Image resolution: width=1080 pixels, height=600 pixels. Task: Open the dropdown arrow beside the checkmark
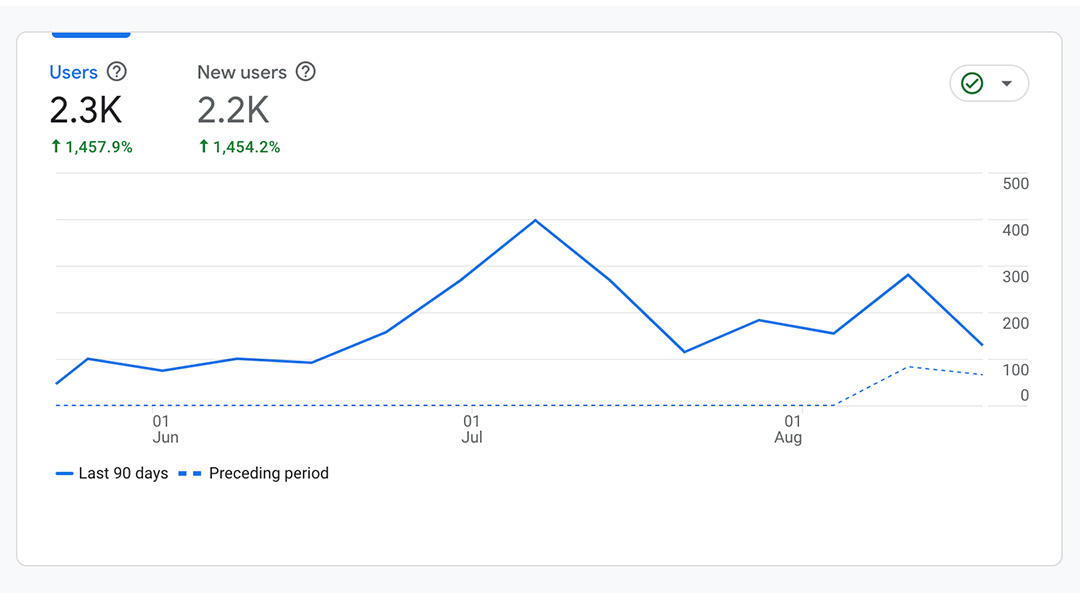coord(1007,83)
